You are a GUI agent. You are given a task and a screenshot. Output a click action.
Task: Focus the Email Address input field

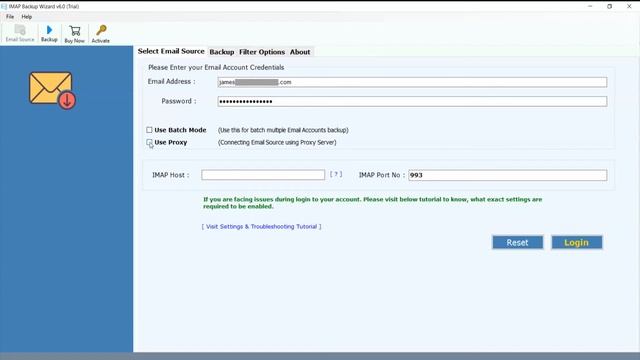(x=412, y=82)
